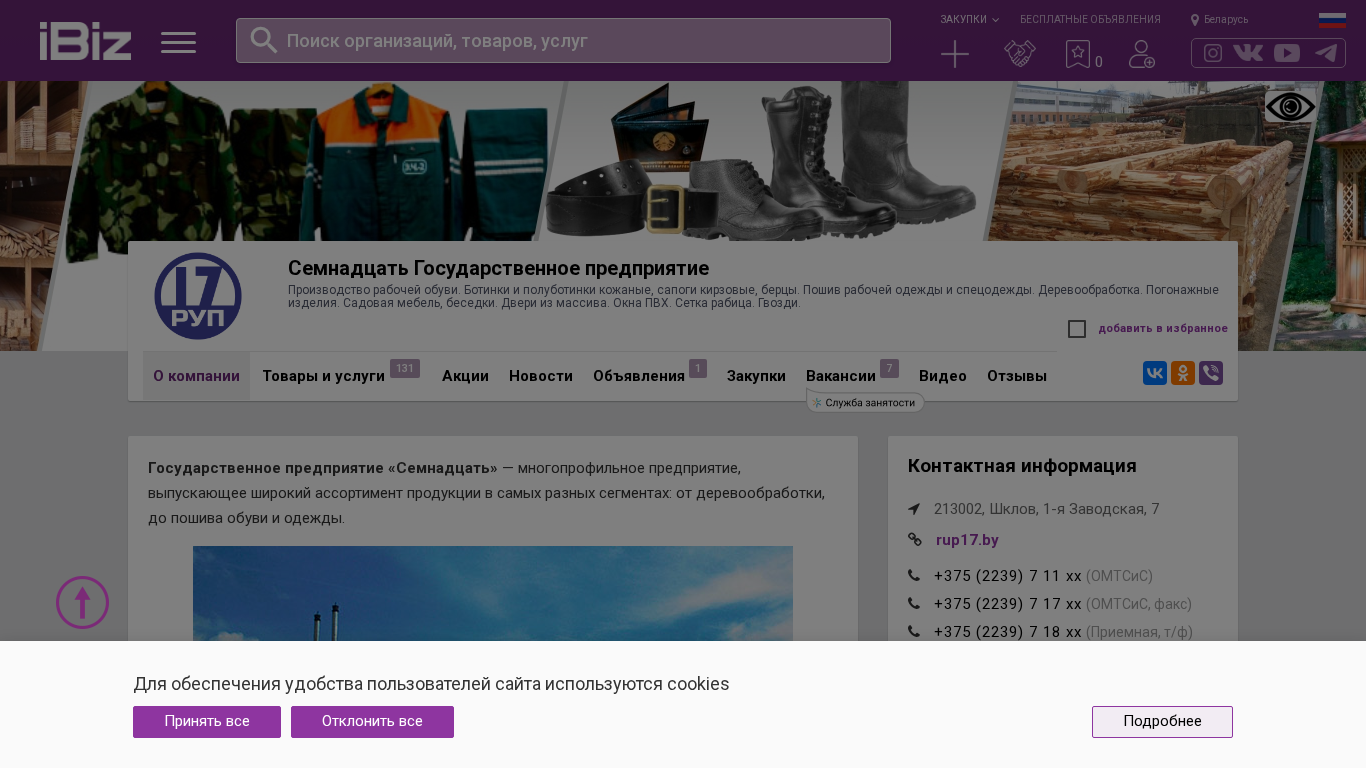1366x768 pixels.
Task: Click the location pin next to Беларусь
Action: [x=1195, y=20]
